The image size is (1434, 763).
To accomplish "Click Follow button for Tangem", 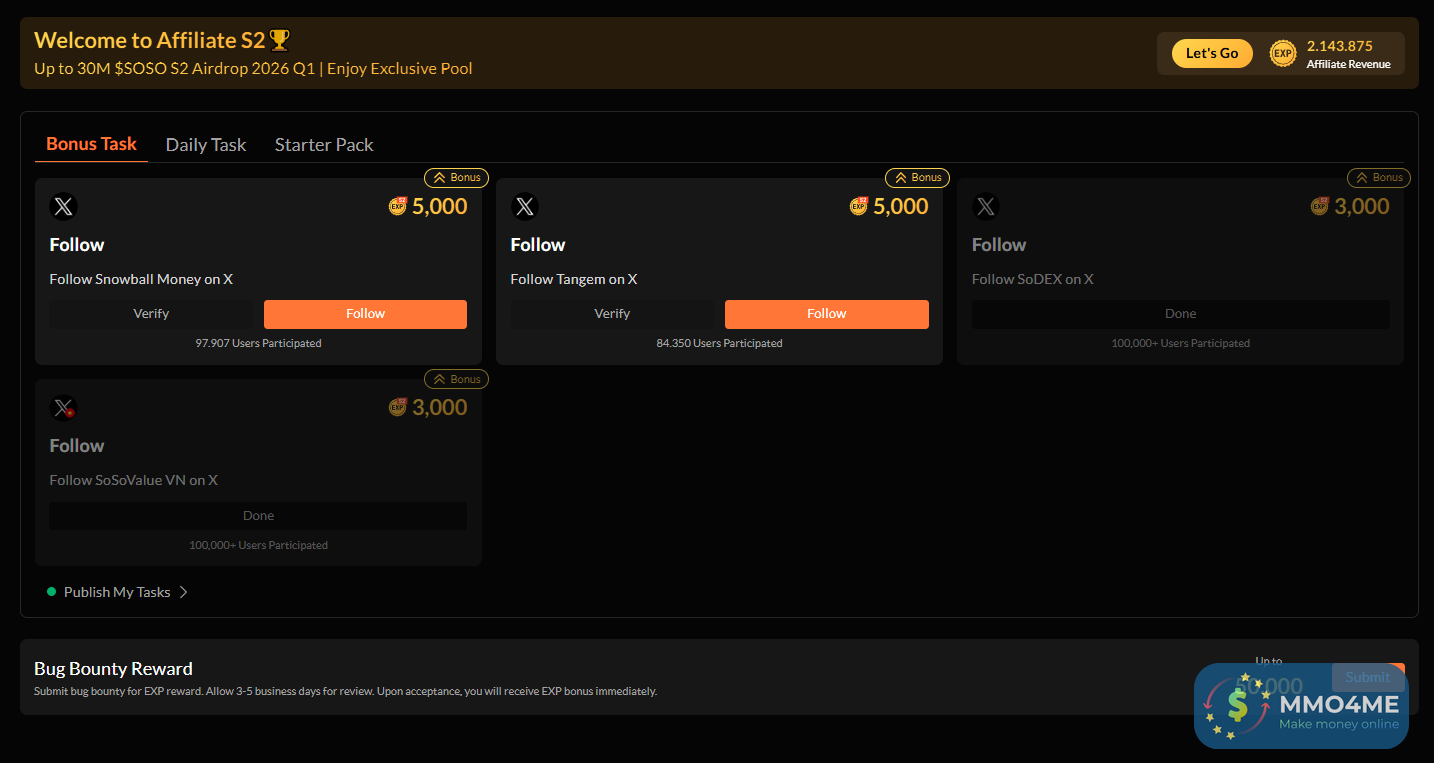I will (827, 314).
